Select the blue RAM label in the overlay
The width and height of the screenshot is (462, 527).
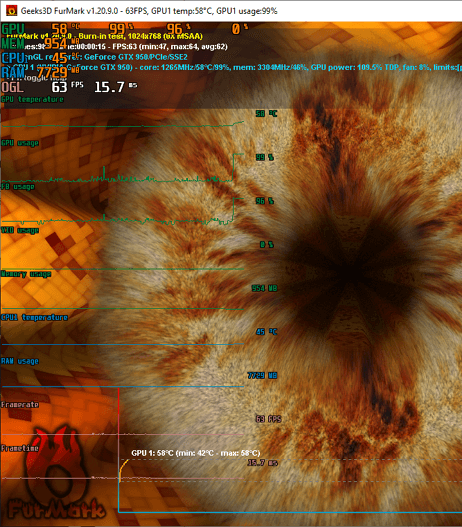13,72
